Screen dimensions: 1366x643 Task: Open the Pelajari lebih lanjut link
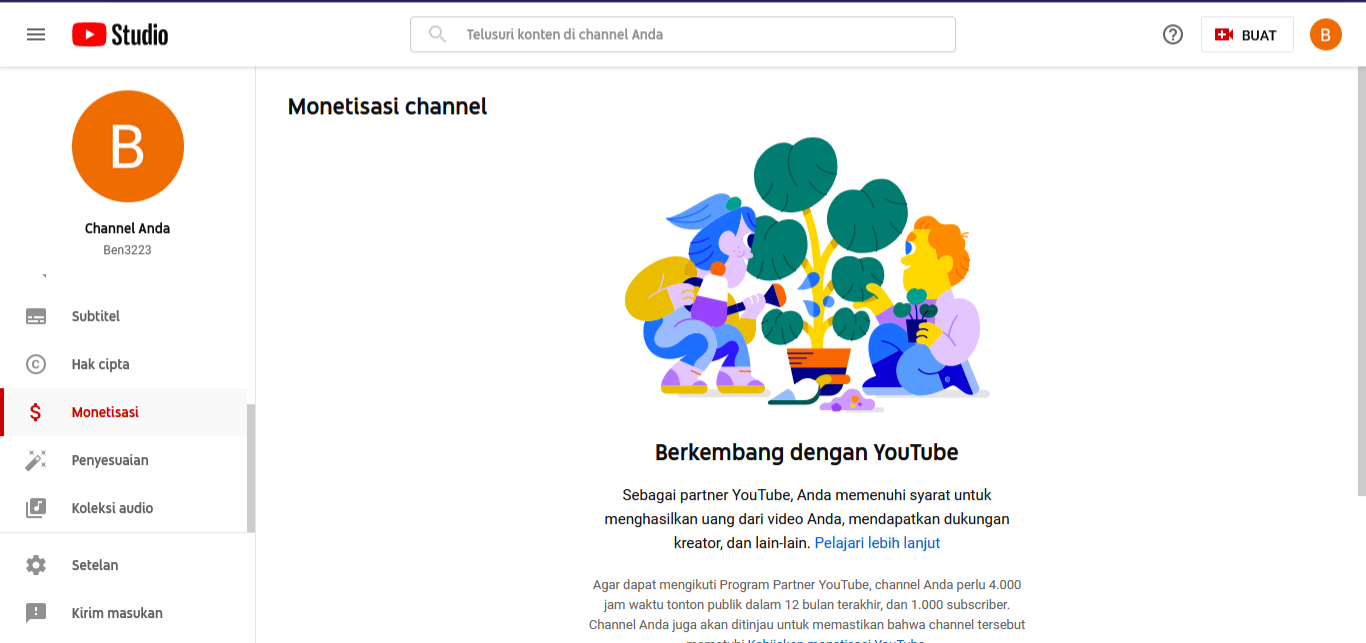[877, 543]
